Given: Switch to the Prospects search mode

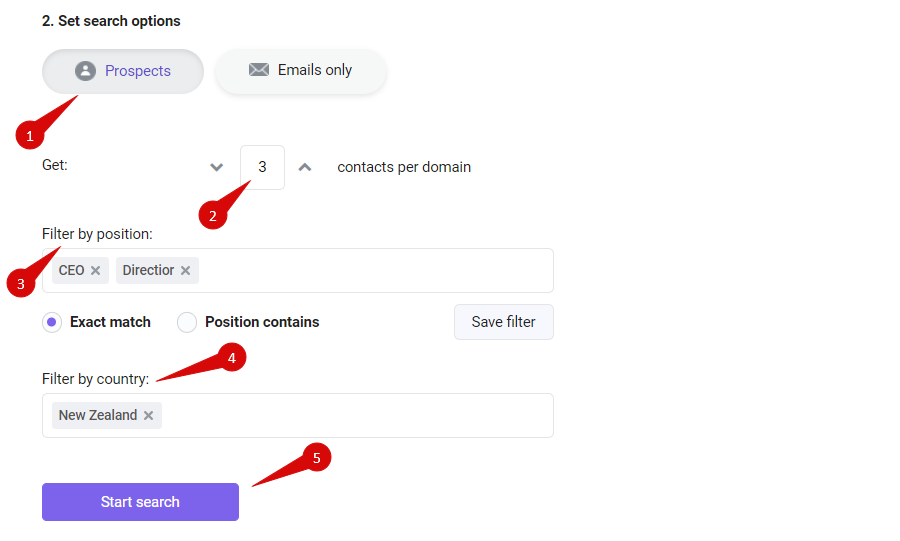Looking at the screenshot, I should pos(123,71).
